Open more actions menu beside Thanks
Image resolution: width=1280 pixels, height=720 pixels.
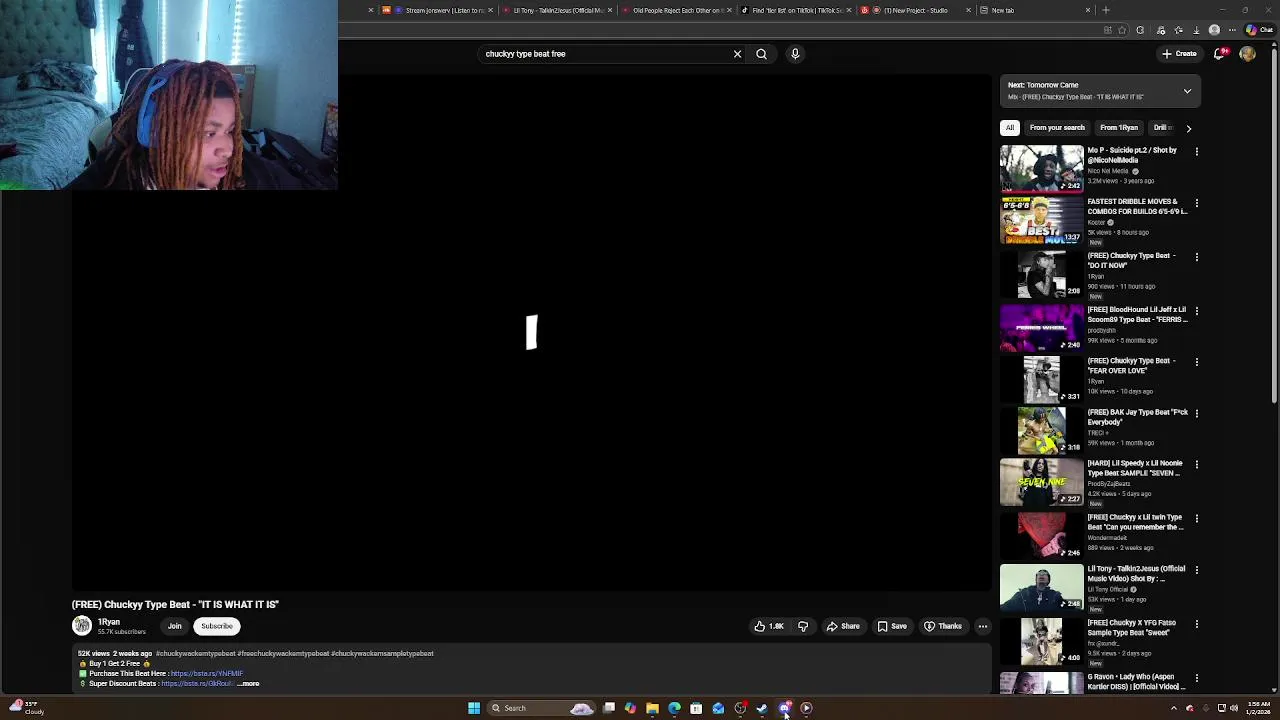(x=983, y=626)
